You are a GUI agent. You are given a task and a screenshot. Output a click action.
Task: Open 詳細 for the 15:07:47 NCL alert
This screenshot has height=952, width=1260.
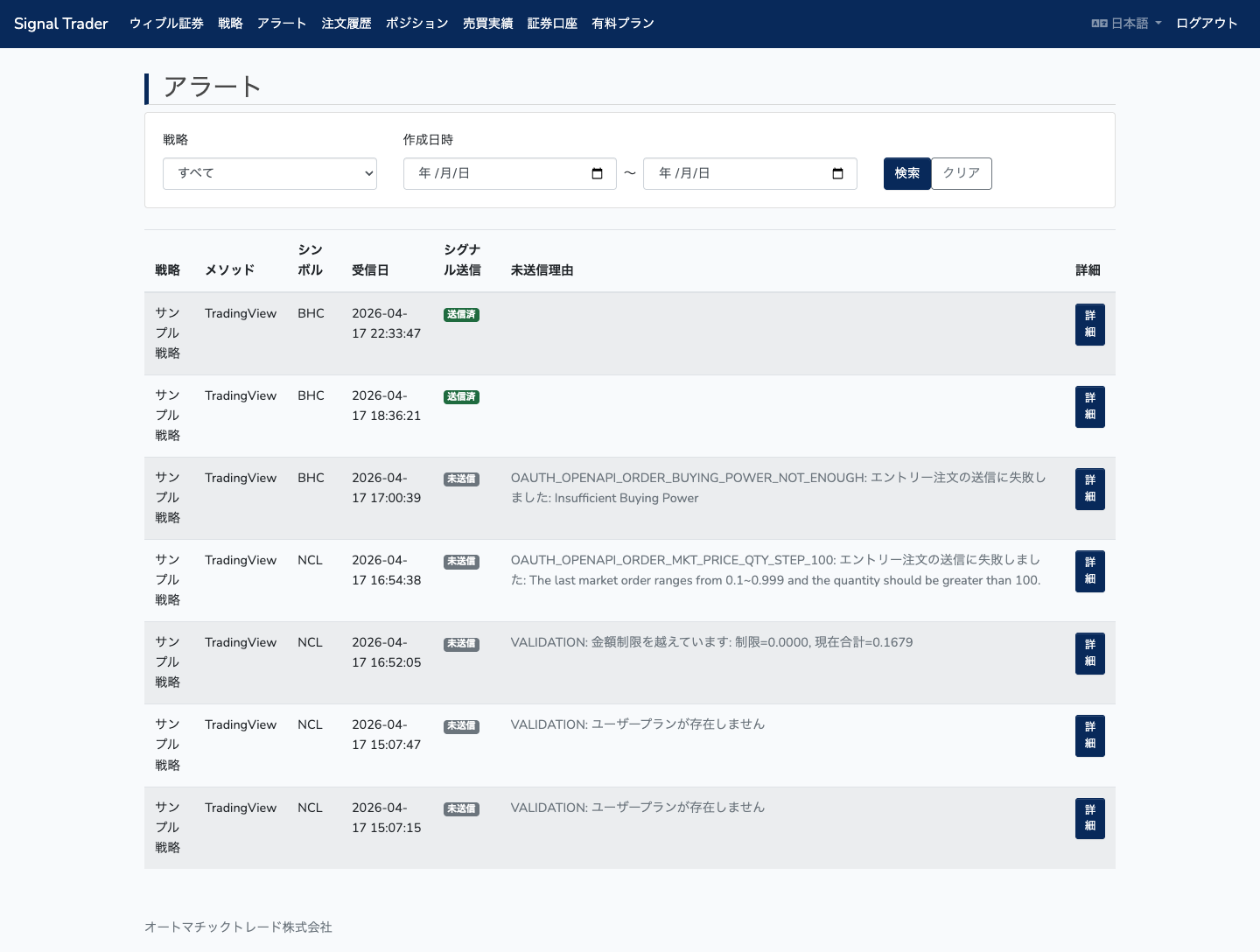click(1090, 736)
